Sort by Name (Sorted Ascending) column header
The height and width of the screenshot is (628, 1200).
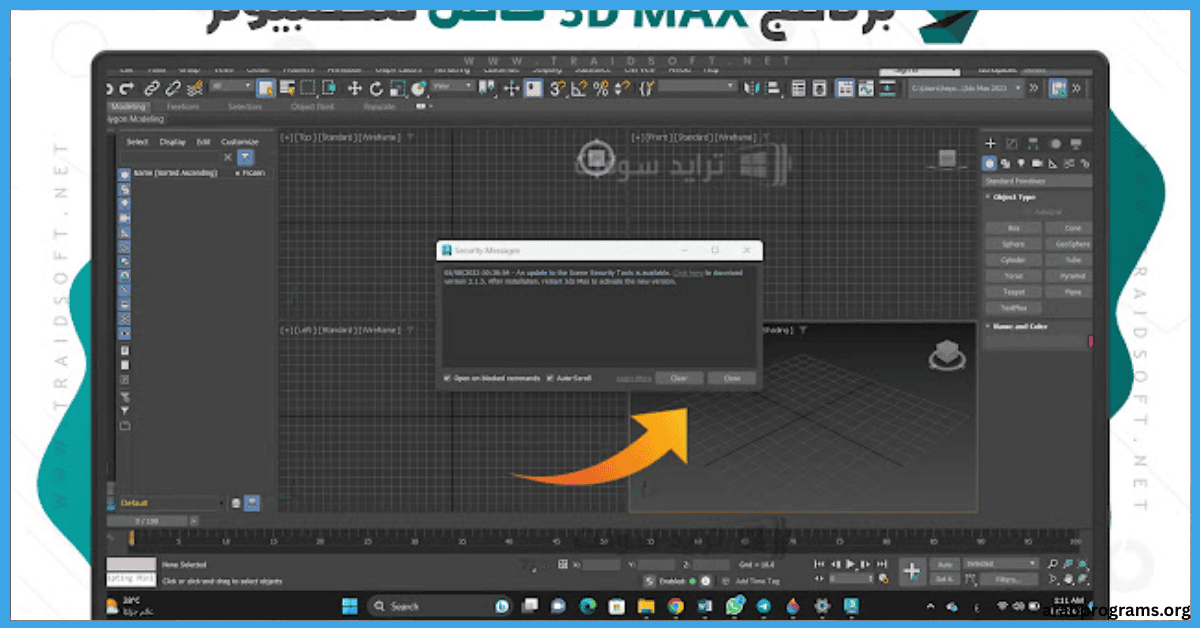(x=175, y=173)
